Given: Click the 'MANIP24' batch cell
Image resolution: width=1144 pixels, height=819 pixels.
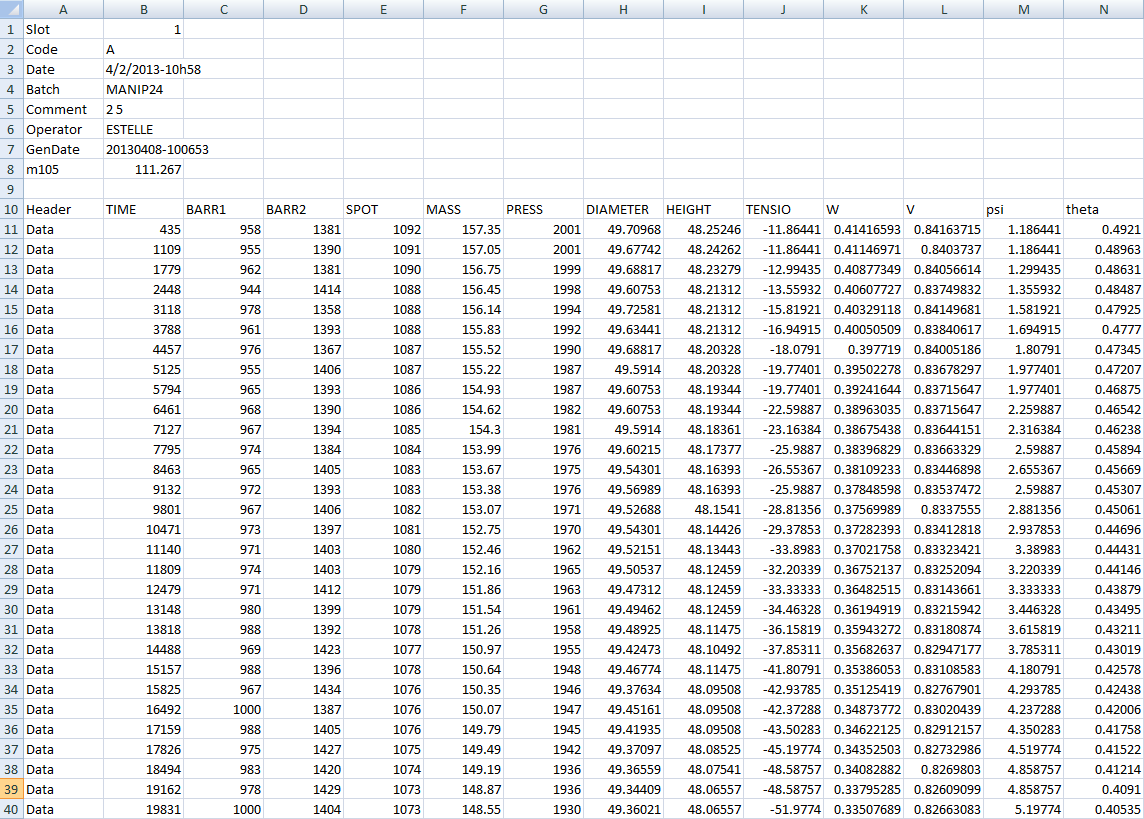Looking at the screenshot, I should click(144, 89).
